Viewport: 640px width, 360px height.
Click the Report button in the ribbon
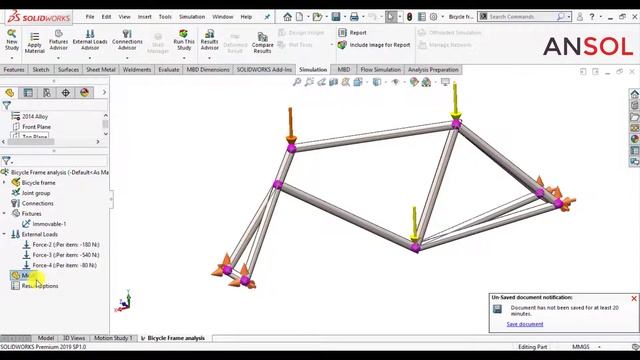coord(352,32)
